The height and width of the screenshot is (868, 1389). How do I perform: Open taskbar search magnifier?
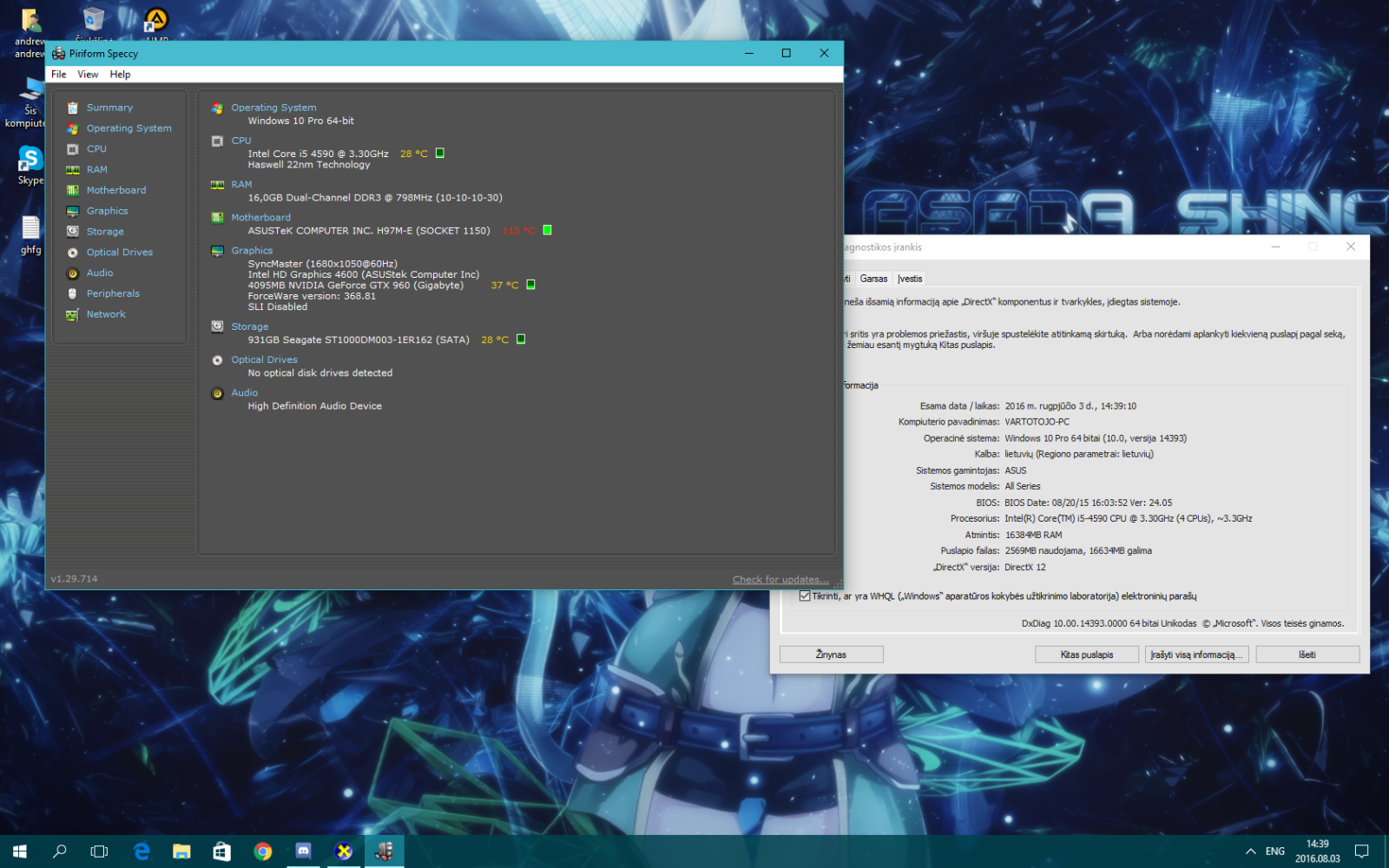tap(60, 852)
